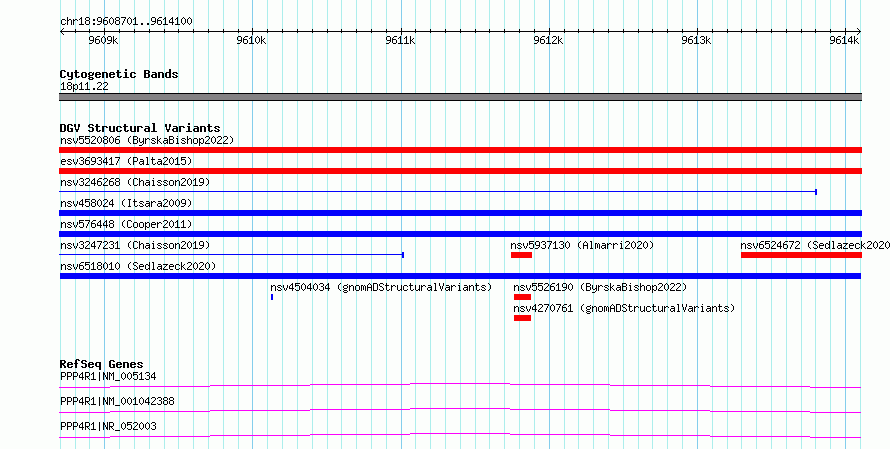Open nsv6518010 (Sedlazeck2020) label
The image size is (890, 449).
[138, 266]
